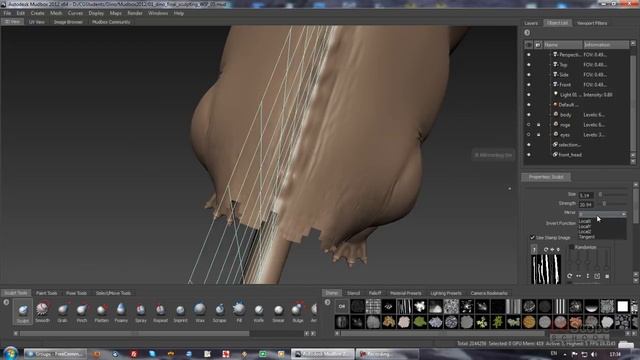Switch to the Image Browser tab
This screenshot has height=360, width=640.
(x=68, y=22)
